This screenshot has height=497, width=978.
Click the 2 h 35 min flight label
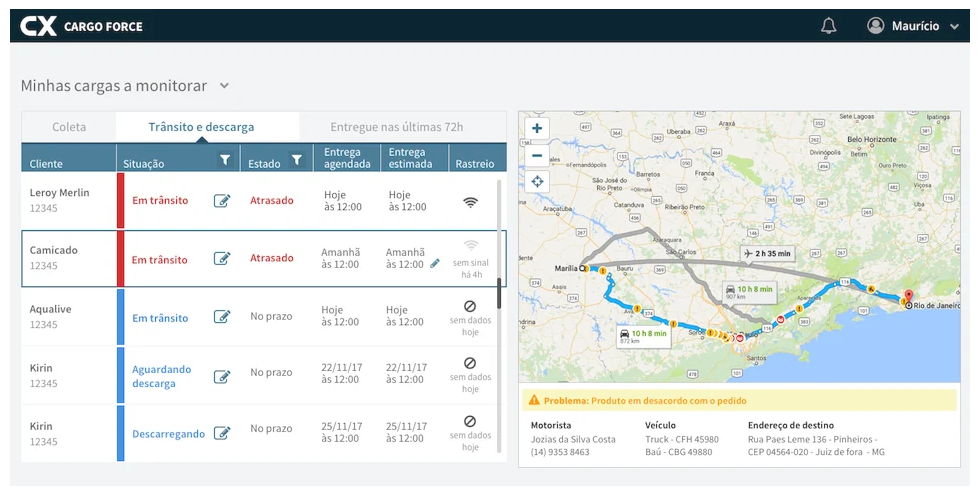point(767,253)
